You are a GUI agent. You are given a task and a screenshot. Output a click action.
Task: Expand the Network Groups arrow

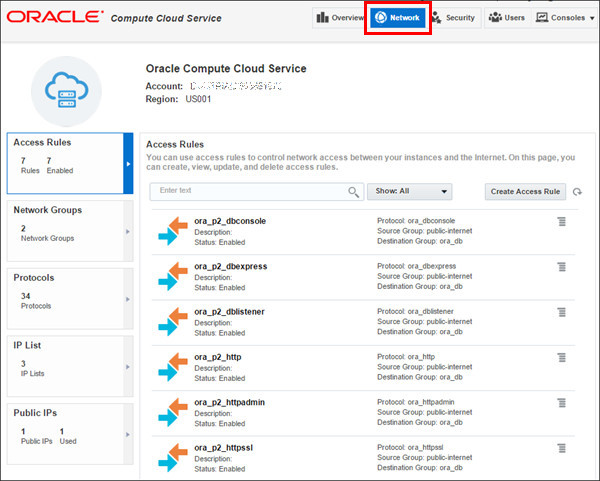[x=128, y=232]
